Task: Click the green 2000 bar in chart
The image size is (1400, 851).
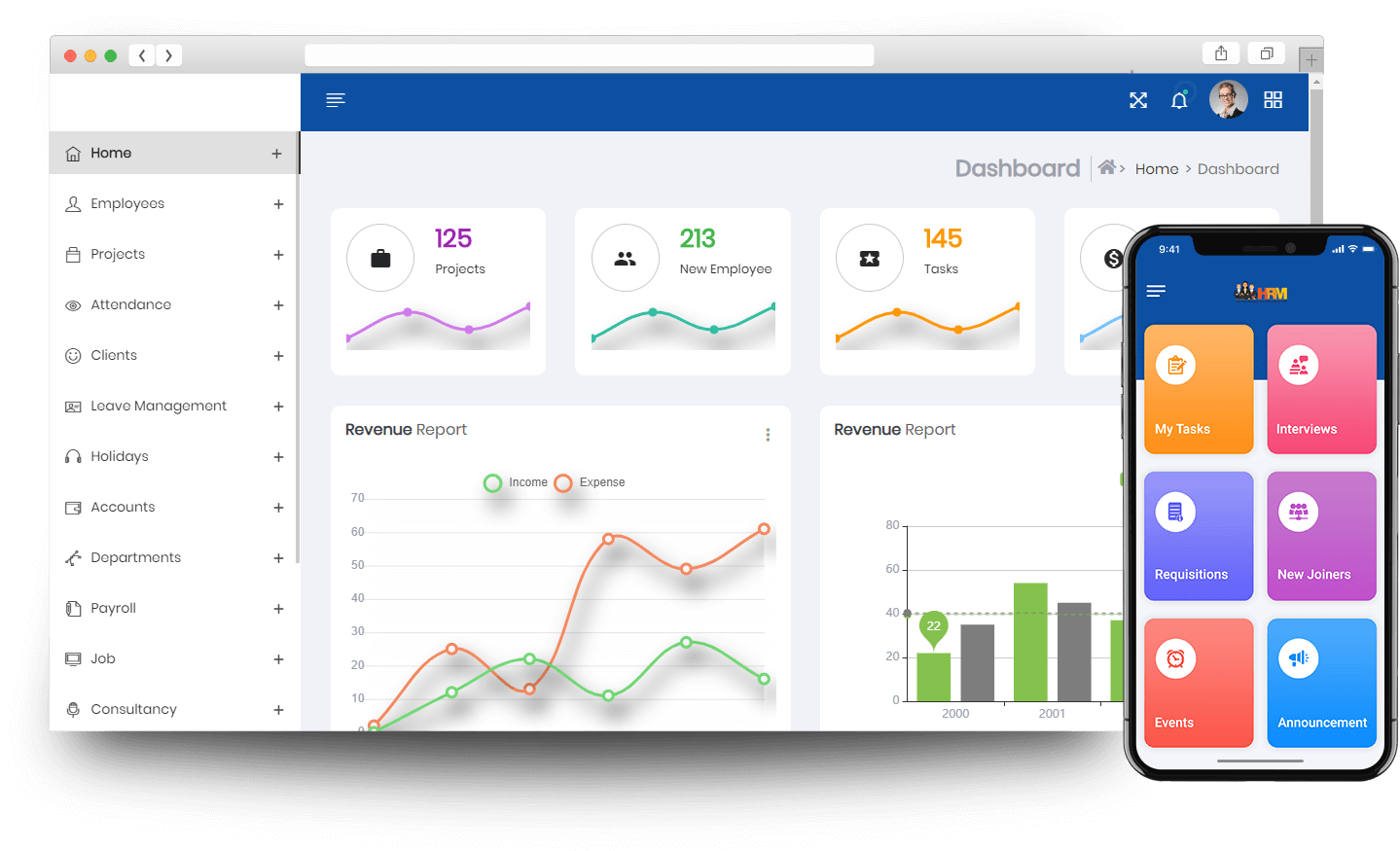Action: (934, 677)
